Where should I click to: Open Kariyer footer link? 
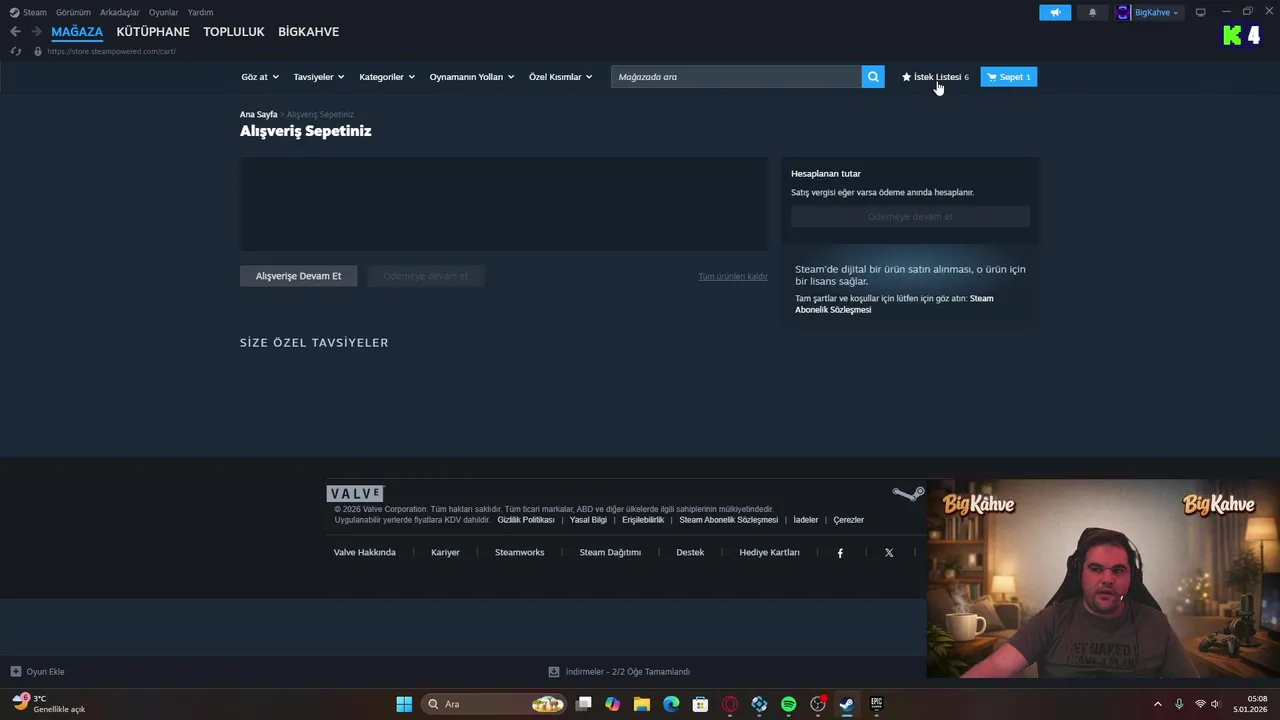[445, 553]
